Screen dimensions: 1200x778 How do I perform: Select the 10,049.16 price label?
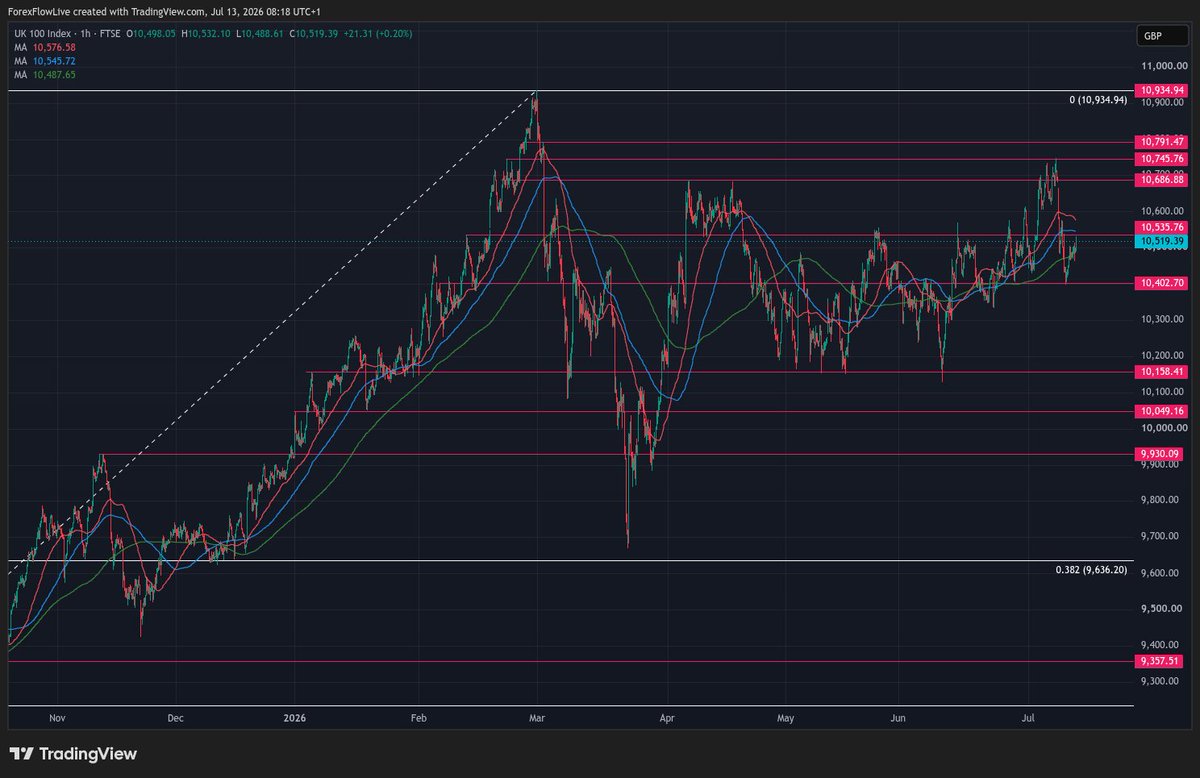1160,411
